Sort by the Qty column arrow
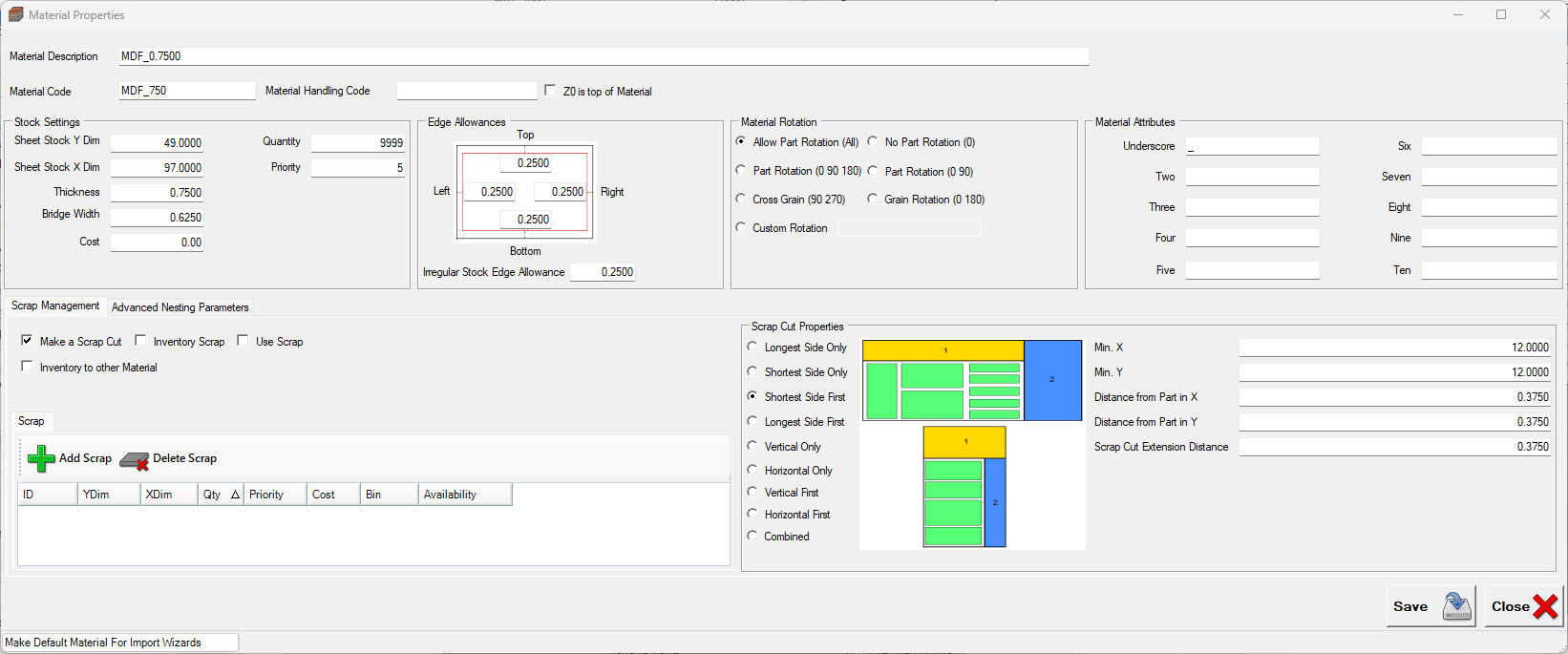Image resolution: width=1568 pixels, height=654 pixels. coord(235,495)
